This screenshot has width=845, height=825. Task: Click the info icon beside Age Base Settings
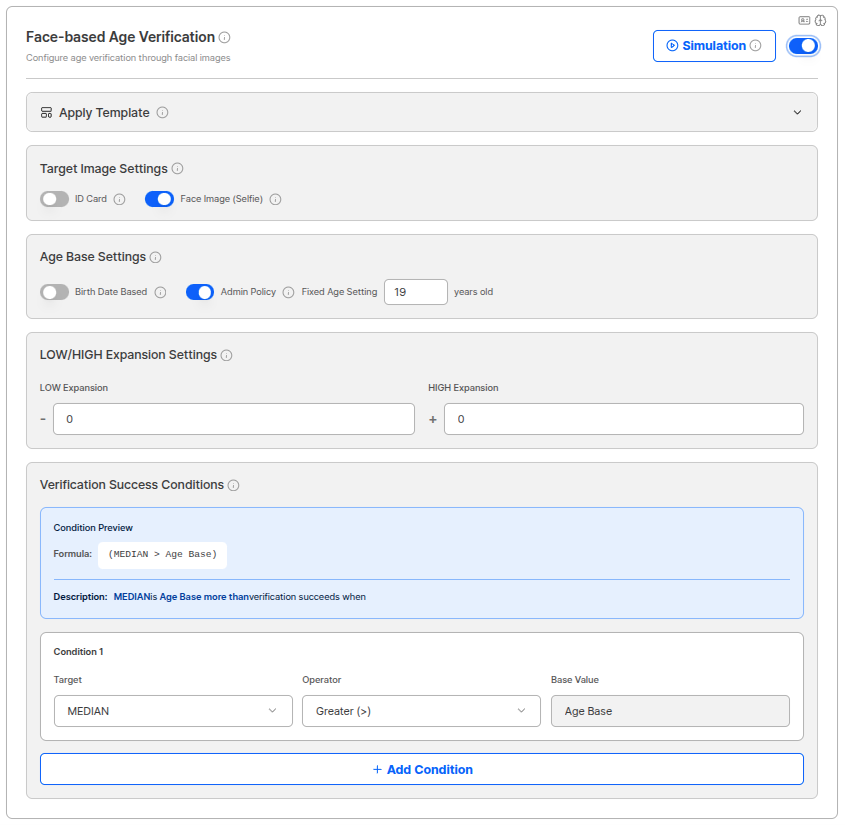coord(155,257)
